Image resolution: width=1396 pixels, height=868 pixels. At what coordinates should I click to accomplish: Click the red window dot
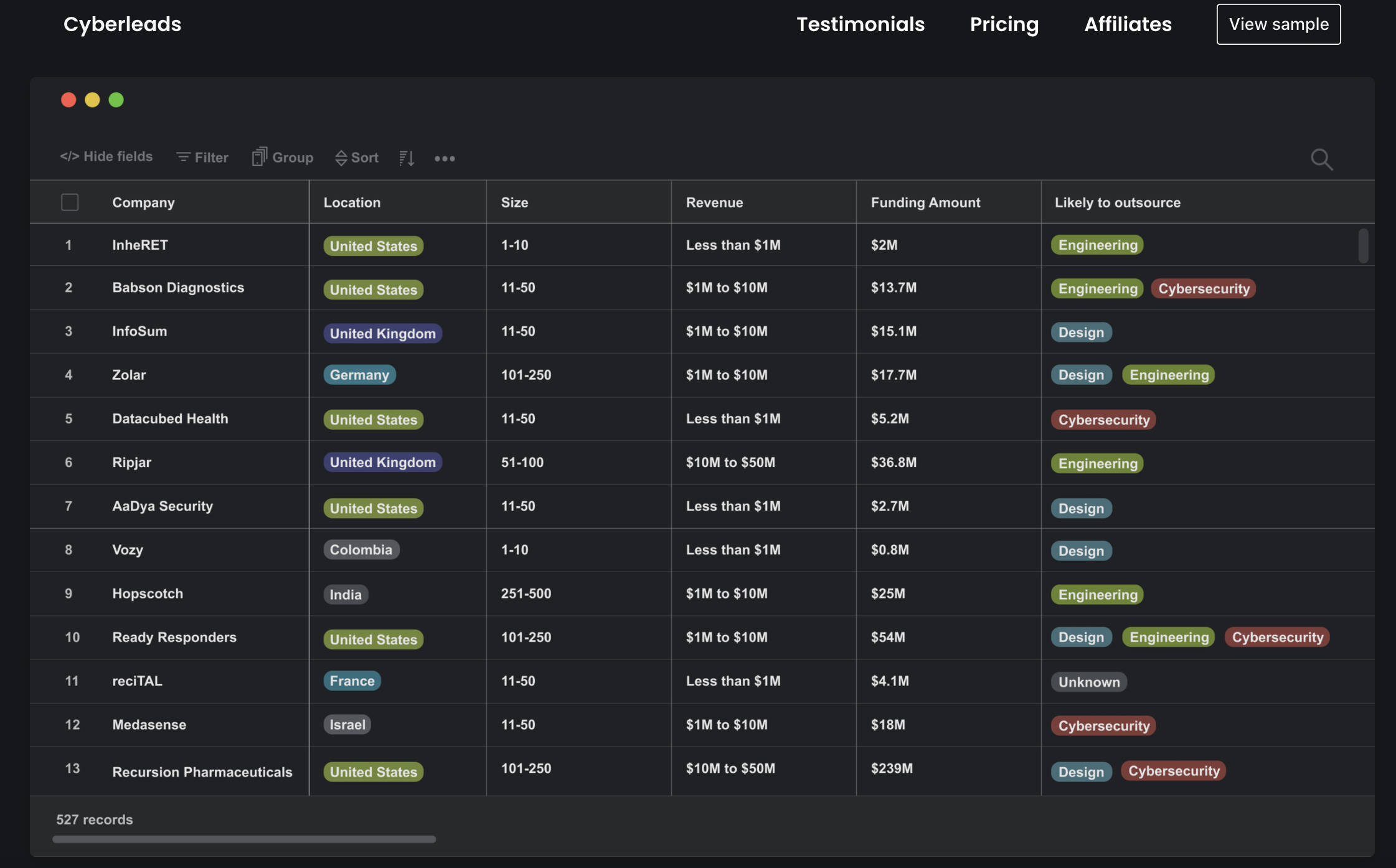68,100
